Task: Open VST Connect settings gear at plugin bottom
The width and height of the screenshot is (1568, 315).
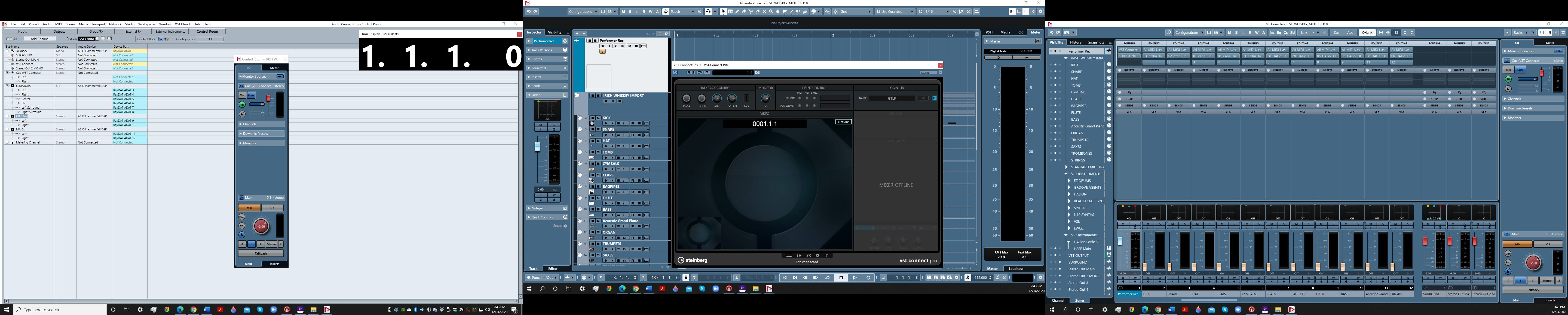Action: click(x=817, y=255)
